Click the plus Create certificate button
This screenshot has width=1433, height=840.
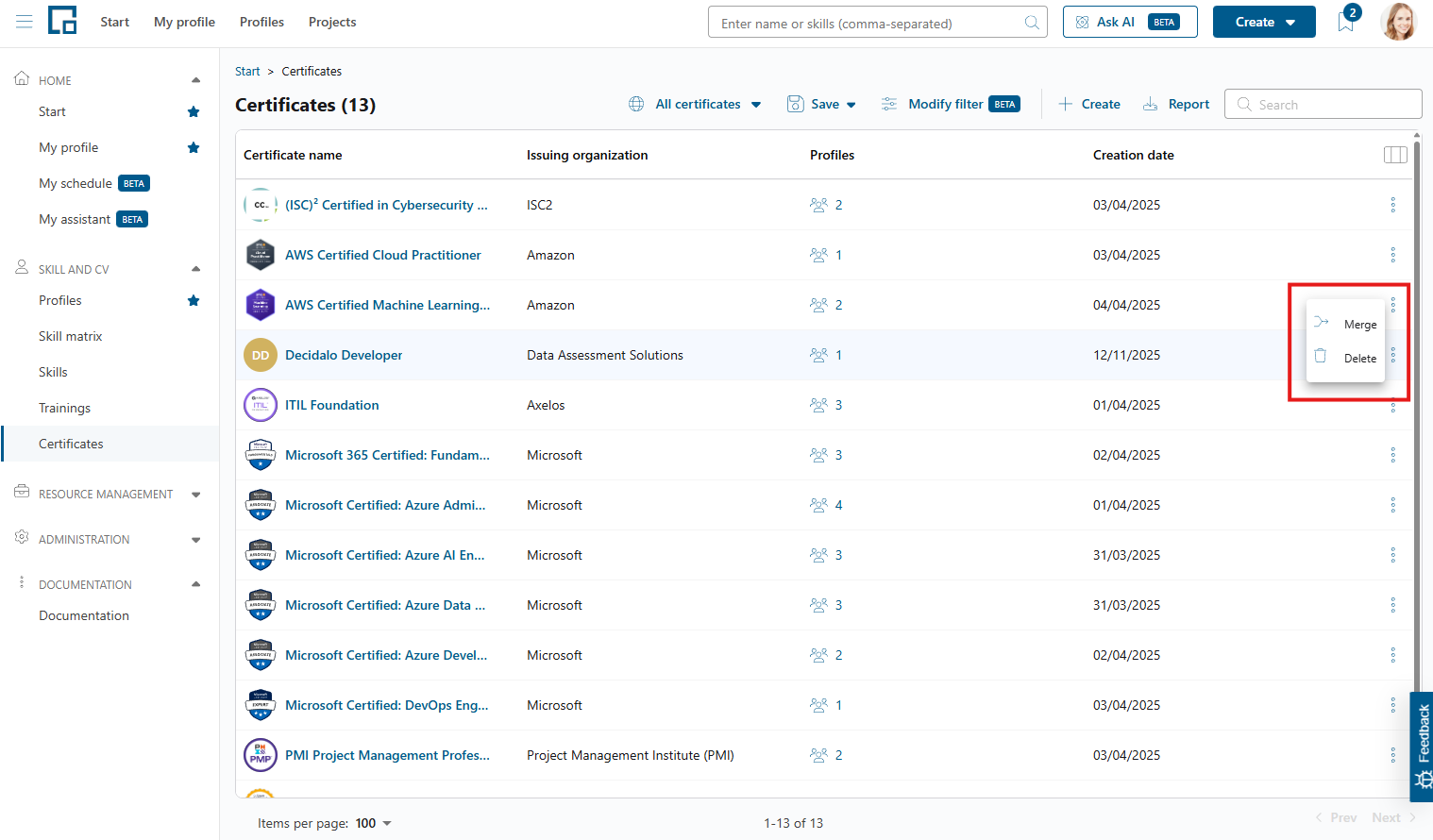[x=1089, y=104]
